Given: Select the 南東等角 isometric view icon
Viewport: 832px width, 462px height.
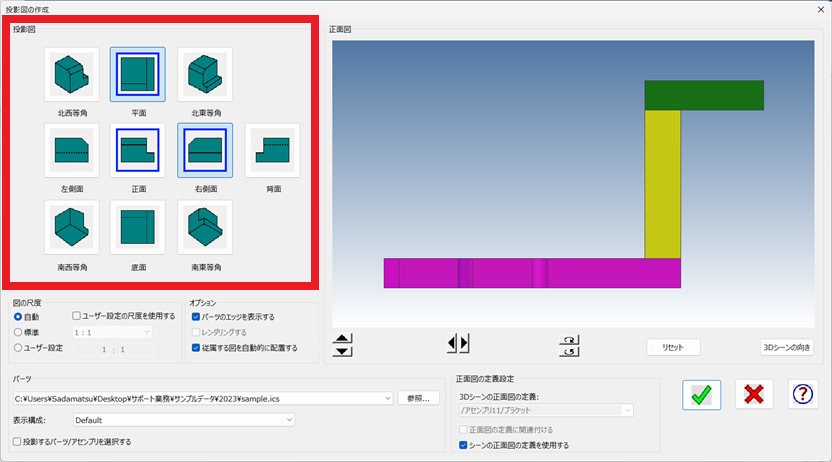Looking at the screenshot, I should [x=205, y=228].
